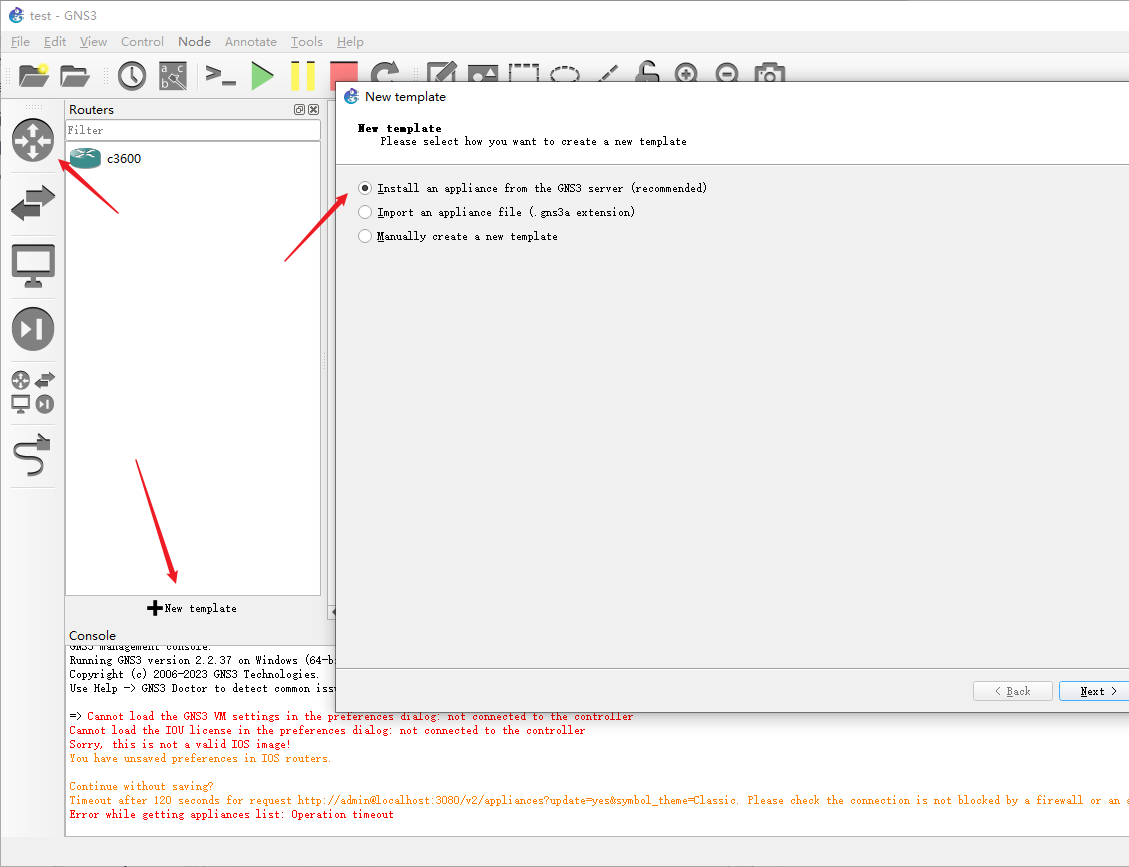Click 'Copyright (c) 2006-2023 GNS3 Technologies' line
This screenshot has width=1129, height=867.
(194, 674)
